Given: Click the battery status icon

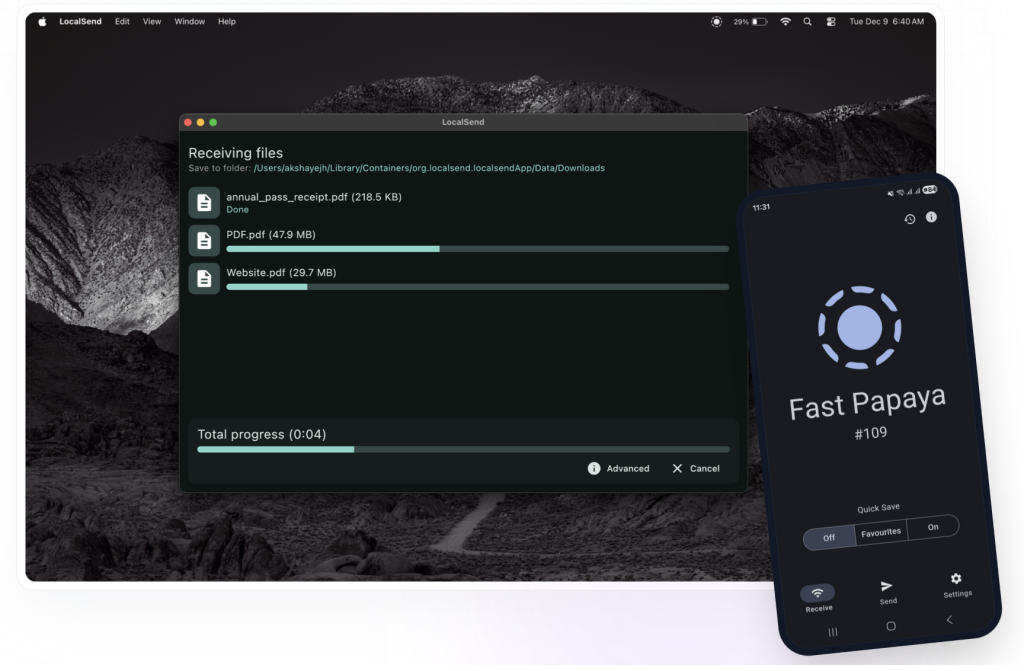Looking at the screenshot, I should (x=750, y=22).
